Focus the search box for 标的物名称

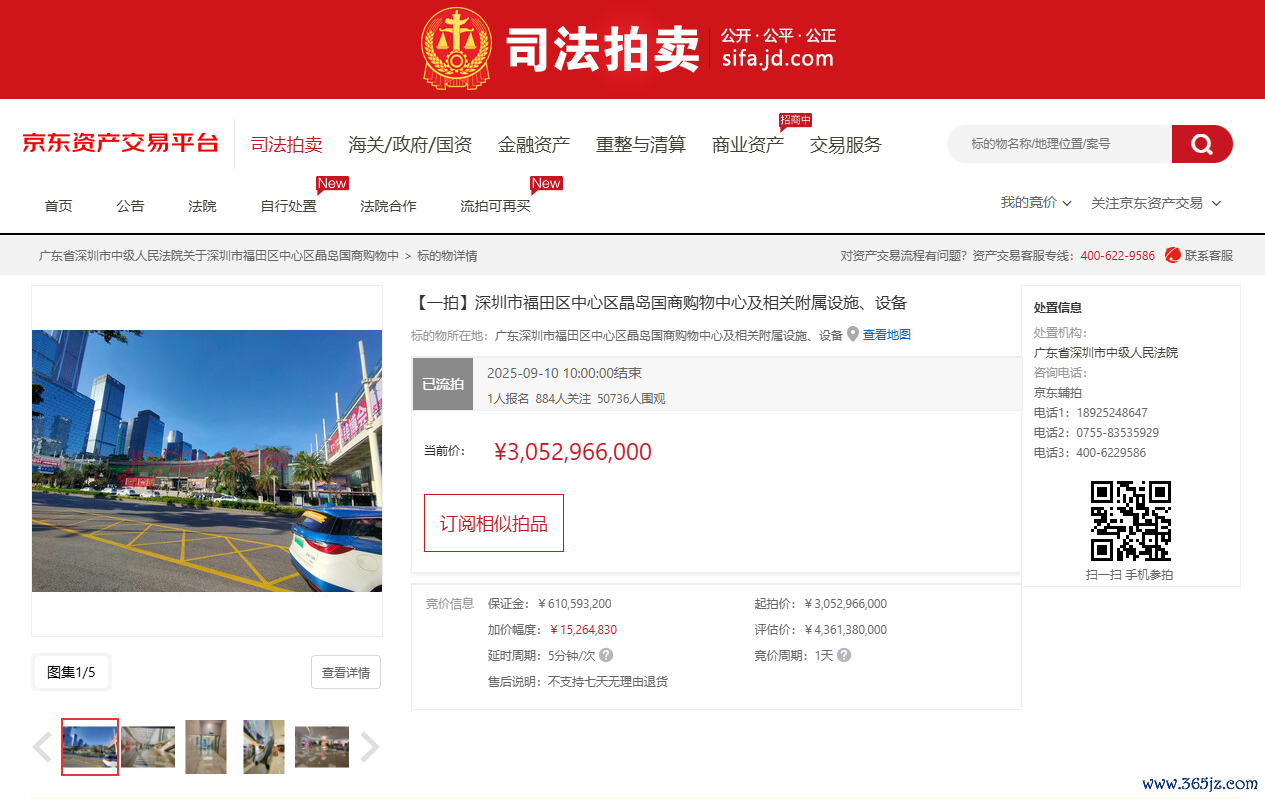(x=1060, y=144)
